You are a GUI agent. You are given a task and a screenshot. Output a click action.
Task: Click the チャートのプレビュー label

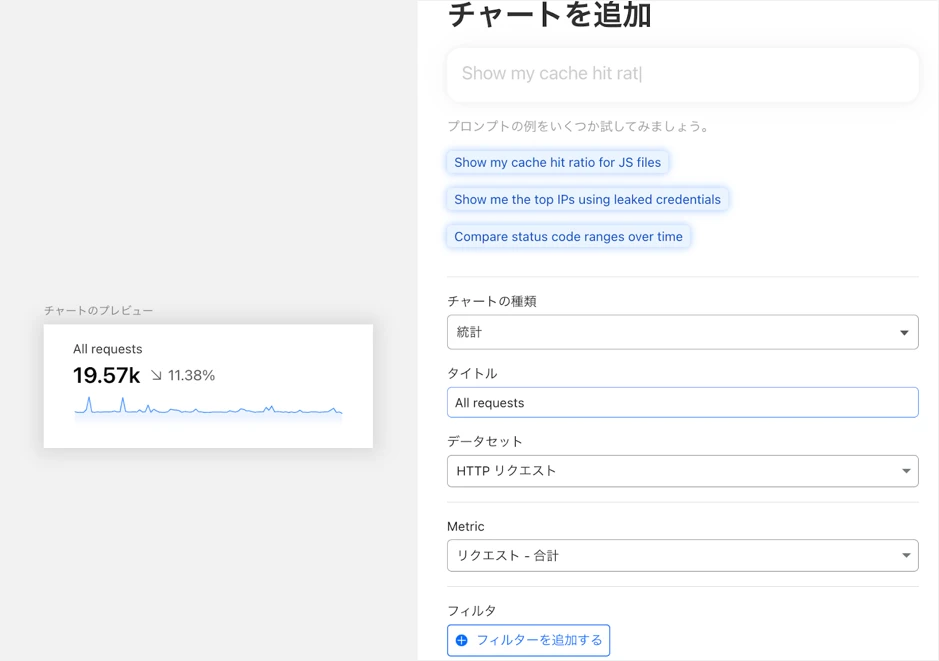tap(99, 311)
